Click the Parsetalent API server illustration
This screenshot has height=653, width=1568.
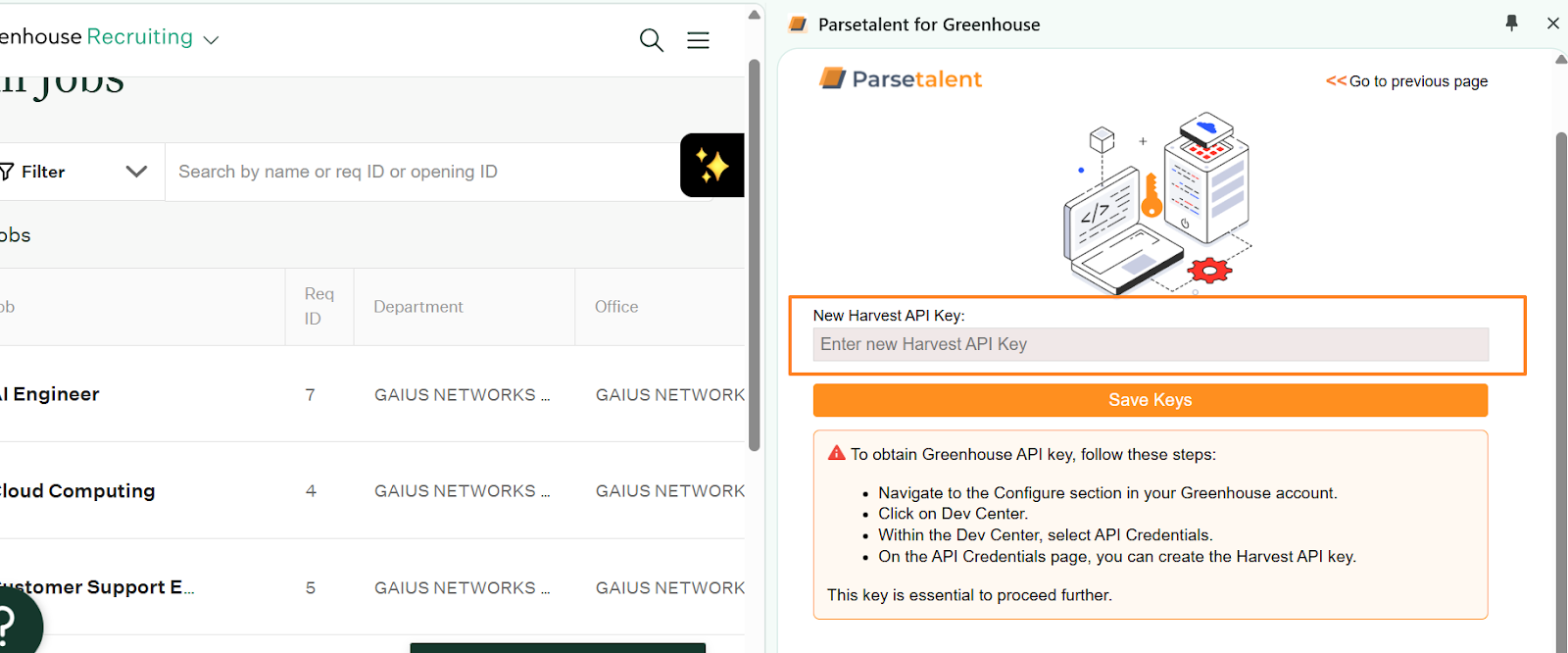(x=1158, y=203)
